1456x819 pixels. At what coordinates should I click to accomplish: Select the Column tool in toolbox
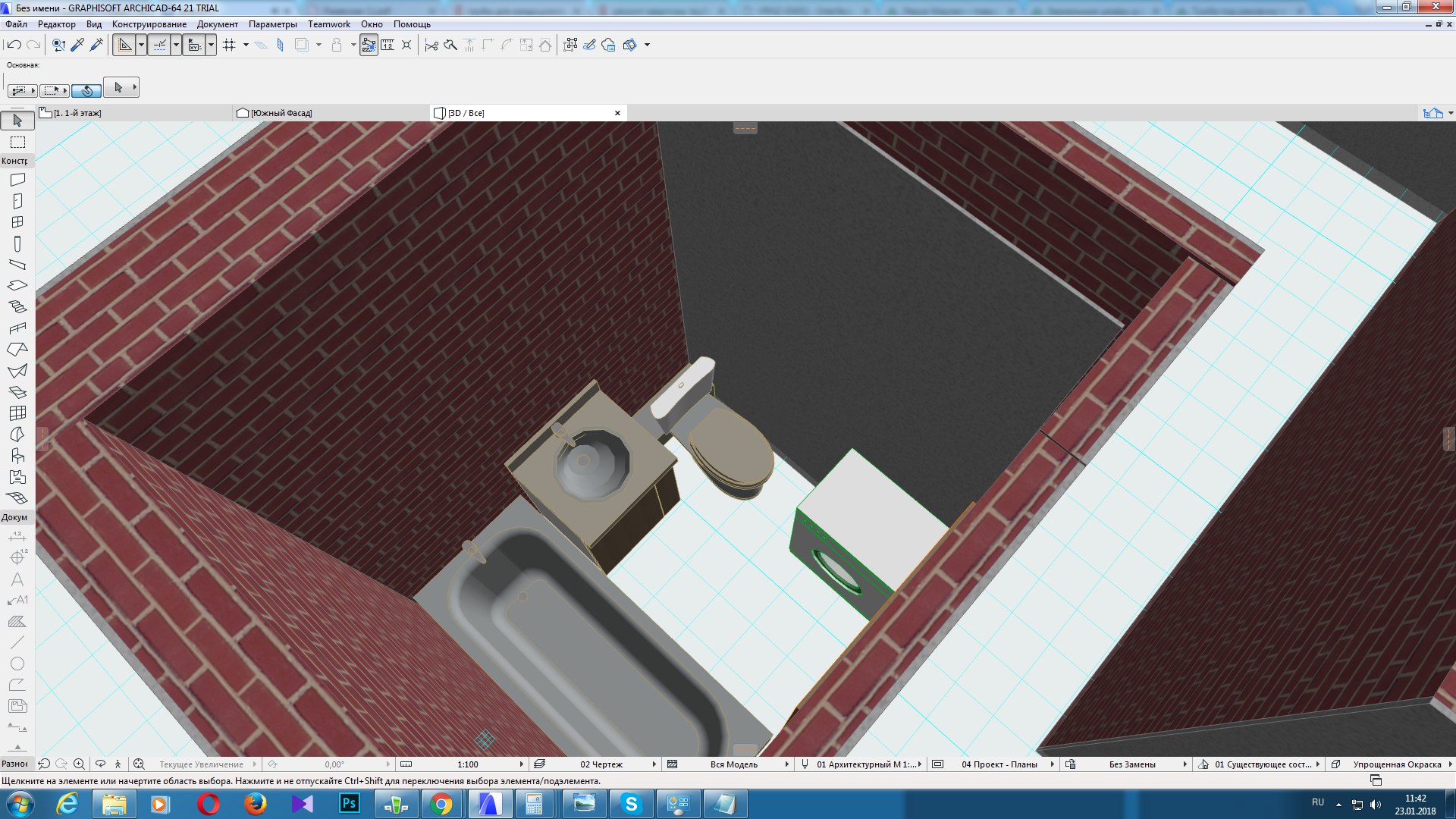17,243
